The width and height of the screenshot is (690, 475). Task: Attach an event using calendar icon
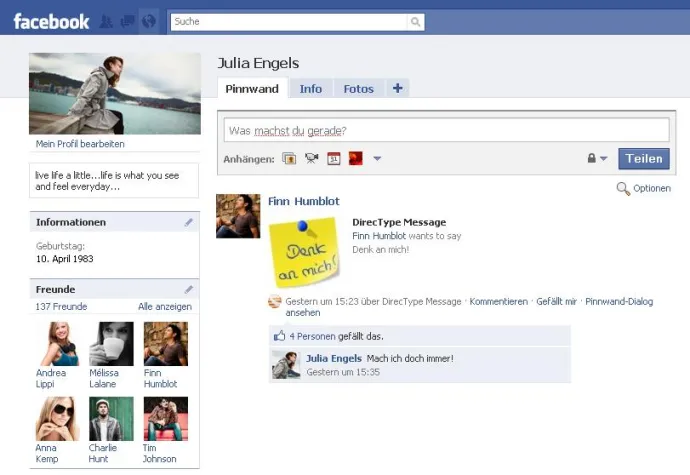coord(333,158)
